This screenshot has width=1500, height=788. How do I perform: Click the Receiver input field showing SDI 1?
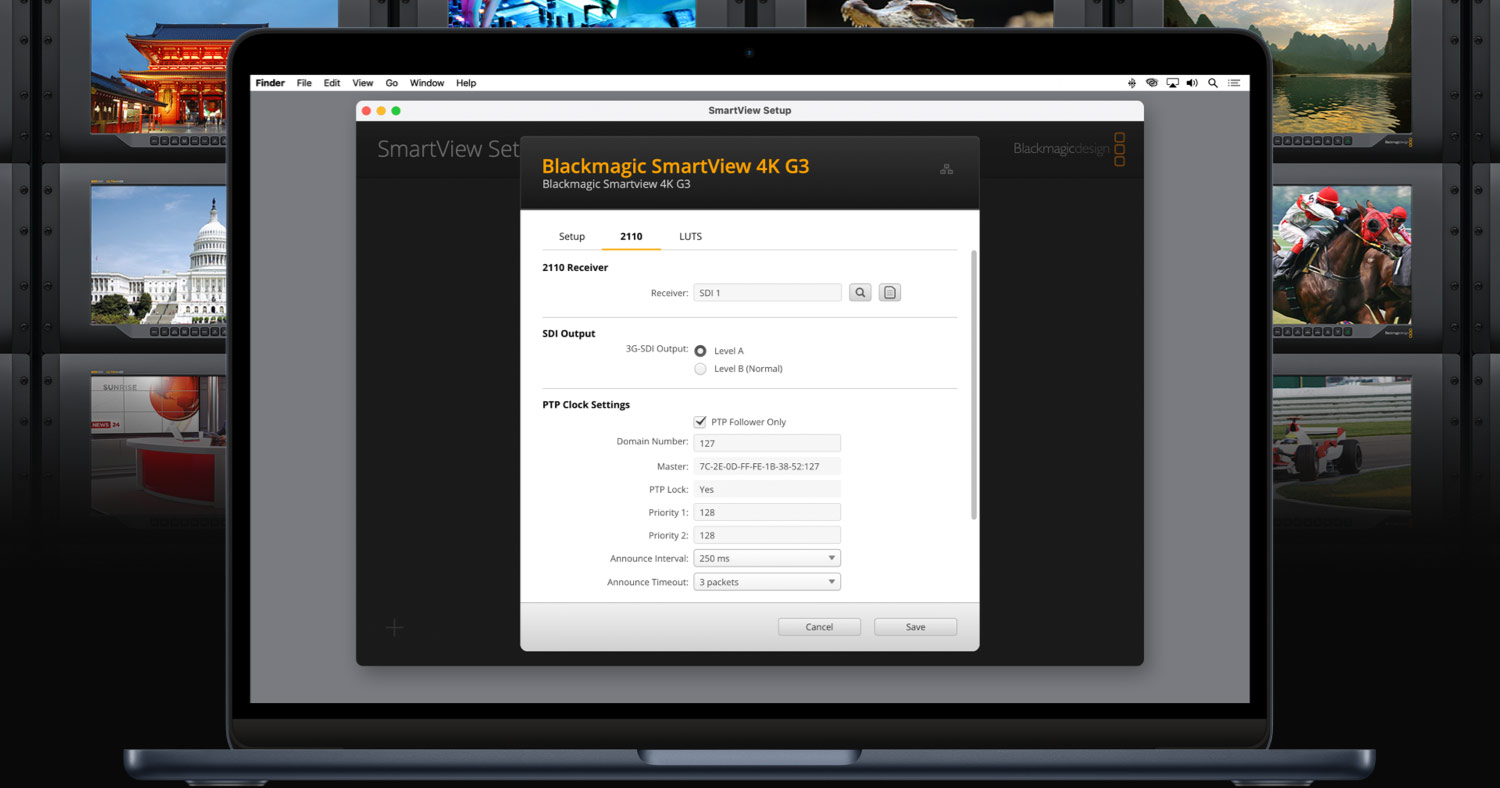[766, 291]
